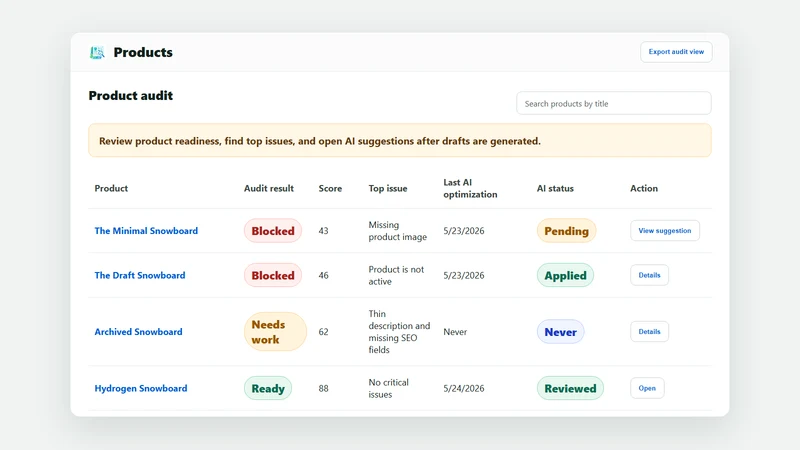
Task: Click View suggestion for The Minimal Snowboard
Action: [665, 231]
